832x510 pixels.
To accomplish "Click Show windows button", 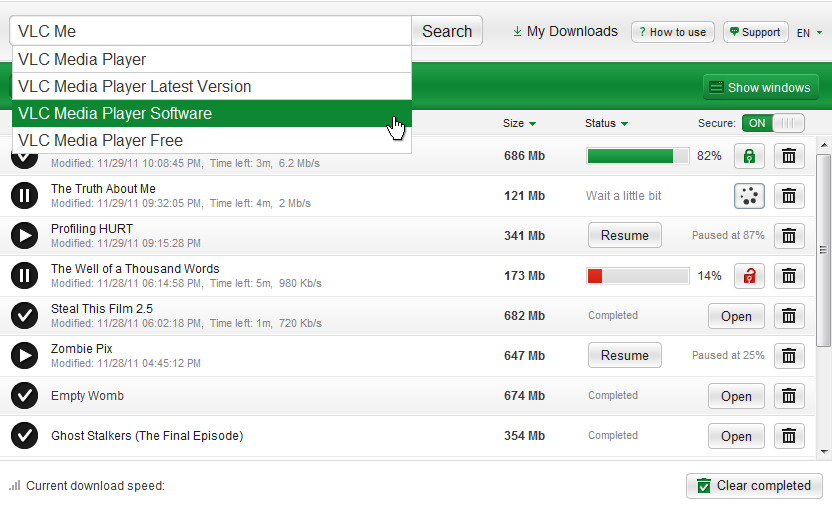I will coord(760,88).
